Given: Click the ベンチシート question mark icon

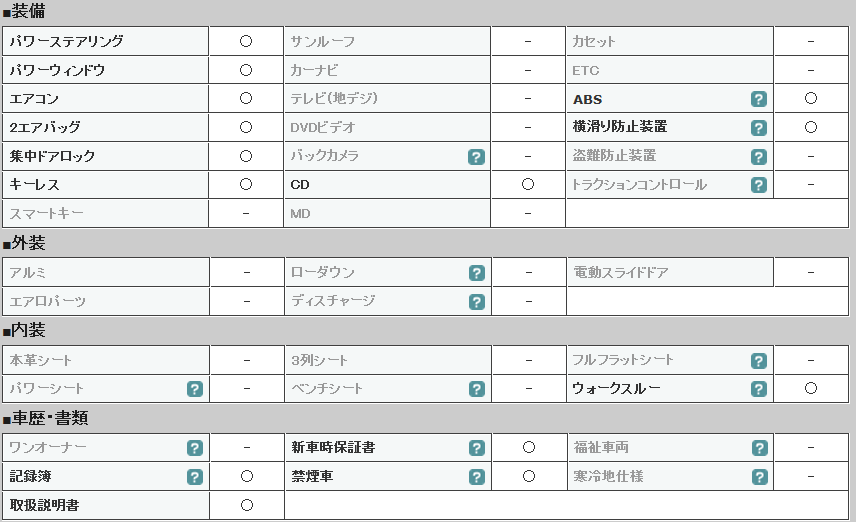Looking at the screenshot, I should (477, 389).
